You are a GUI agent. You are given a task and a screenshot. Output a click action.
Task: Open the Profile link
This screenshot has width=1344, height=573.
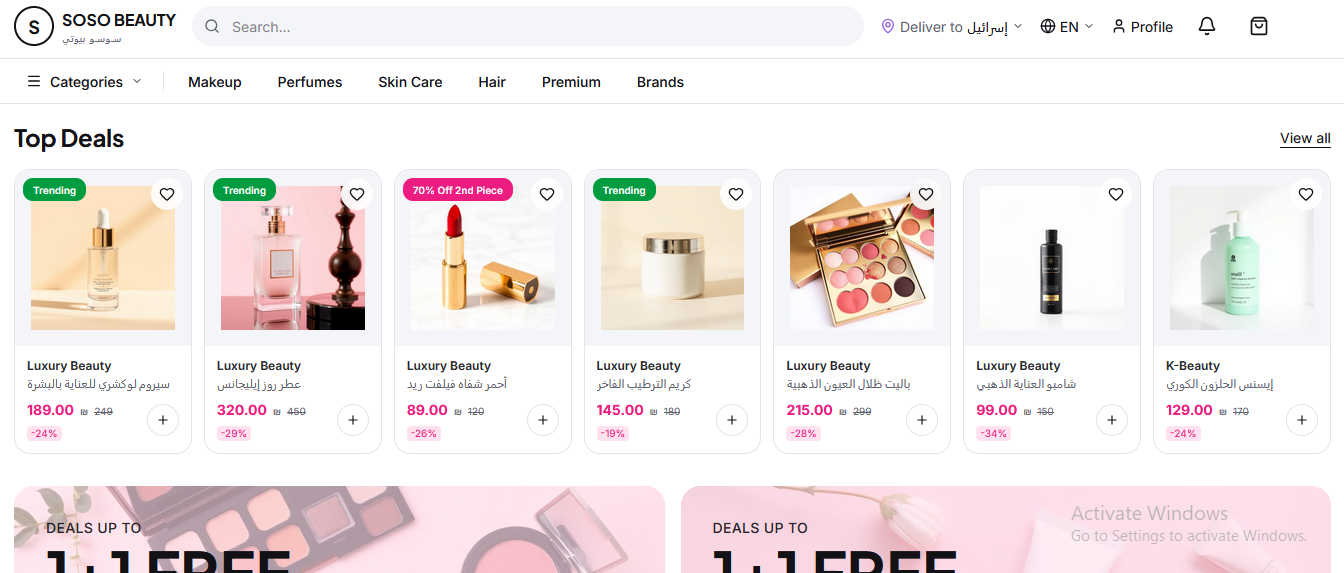pos(1143,27)
